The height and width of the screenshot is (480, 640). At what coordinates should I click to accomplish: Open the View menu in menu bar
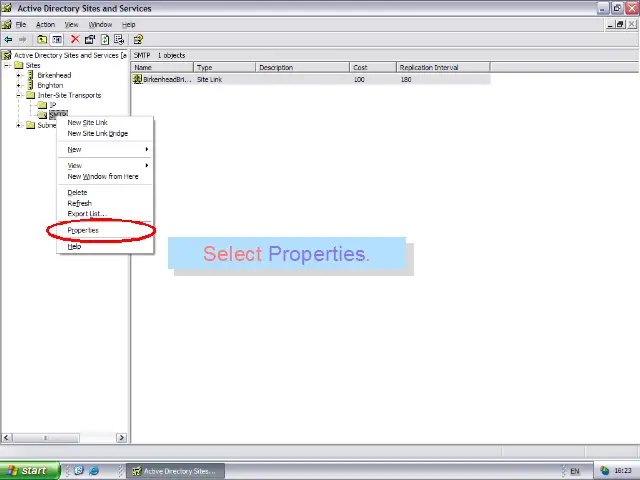click(x=71, y=24)
